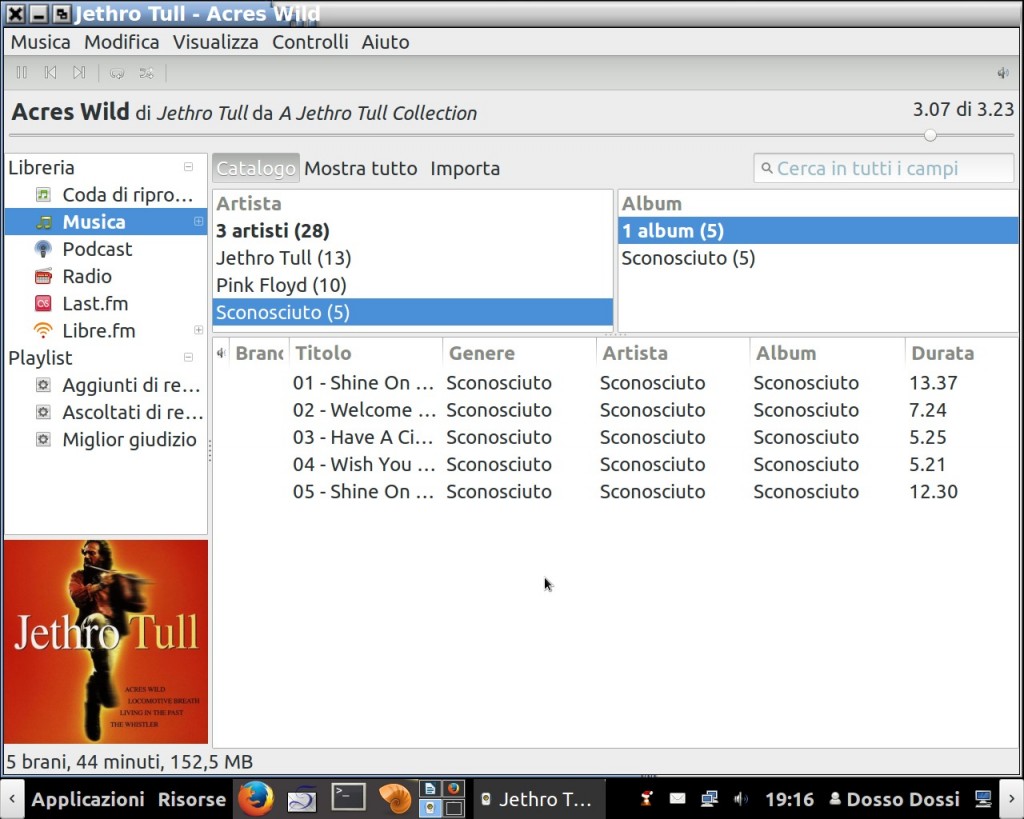
Task: Open Last.fm in the sidebar
Action: 95,304
